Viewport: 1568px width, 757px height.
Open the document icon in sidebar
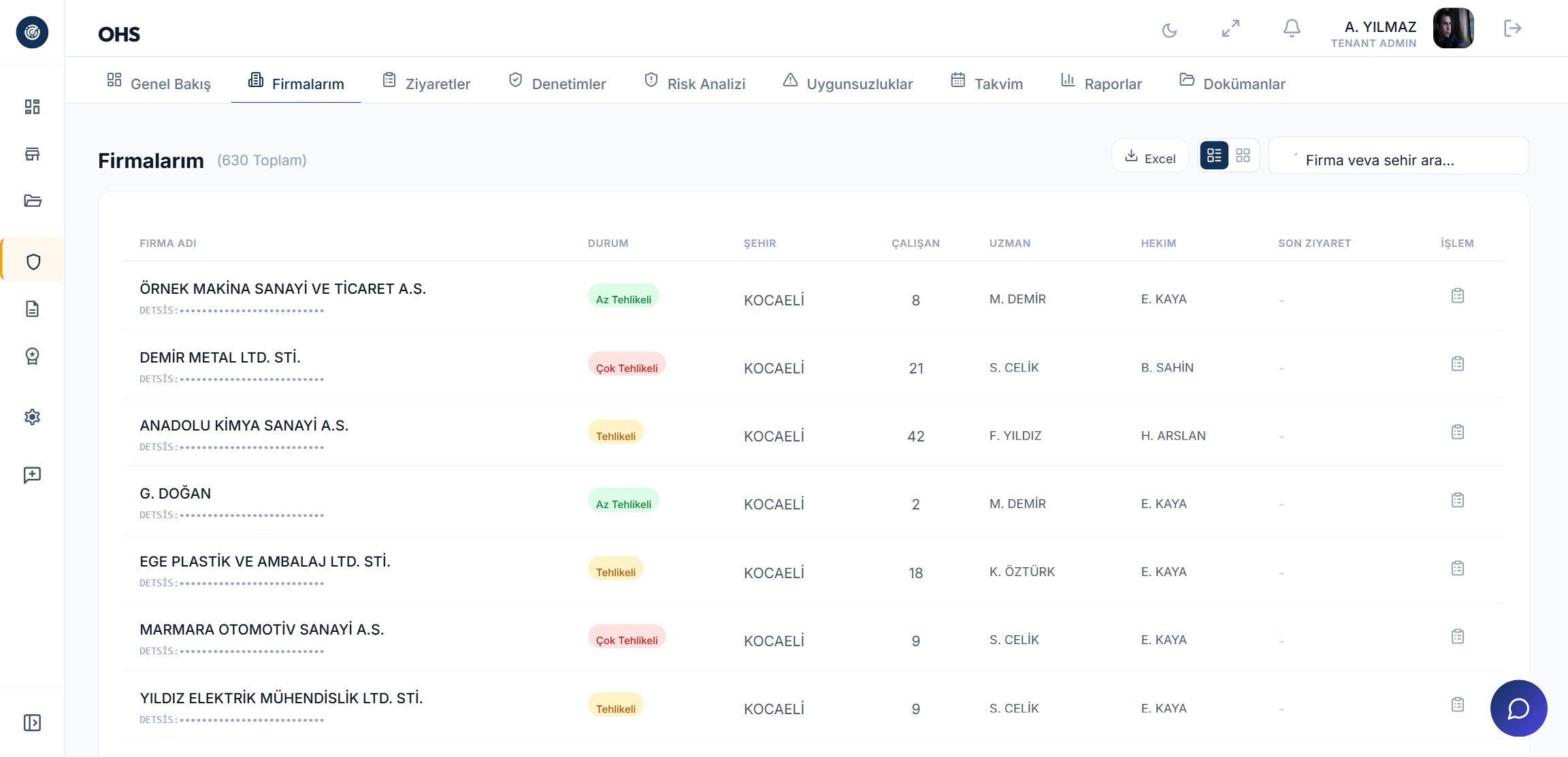pos(32,309)
